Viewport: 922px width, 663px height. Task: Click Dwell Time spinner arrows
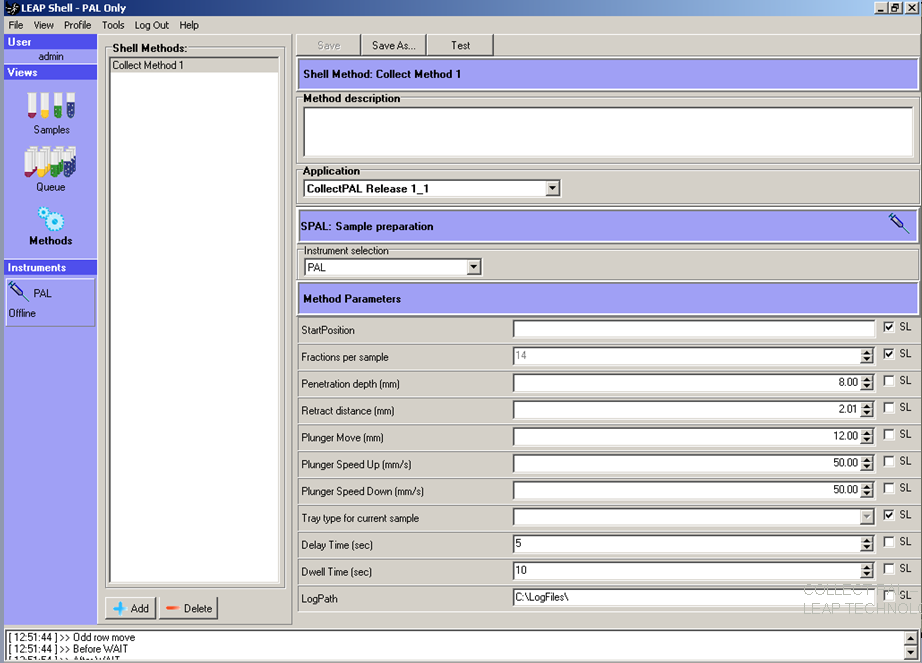pyautogui.click(x=867, y=571)
